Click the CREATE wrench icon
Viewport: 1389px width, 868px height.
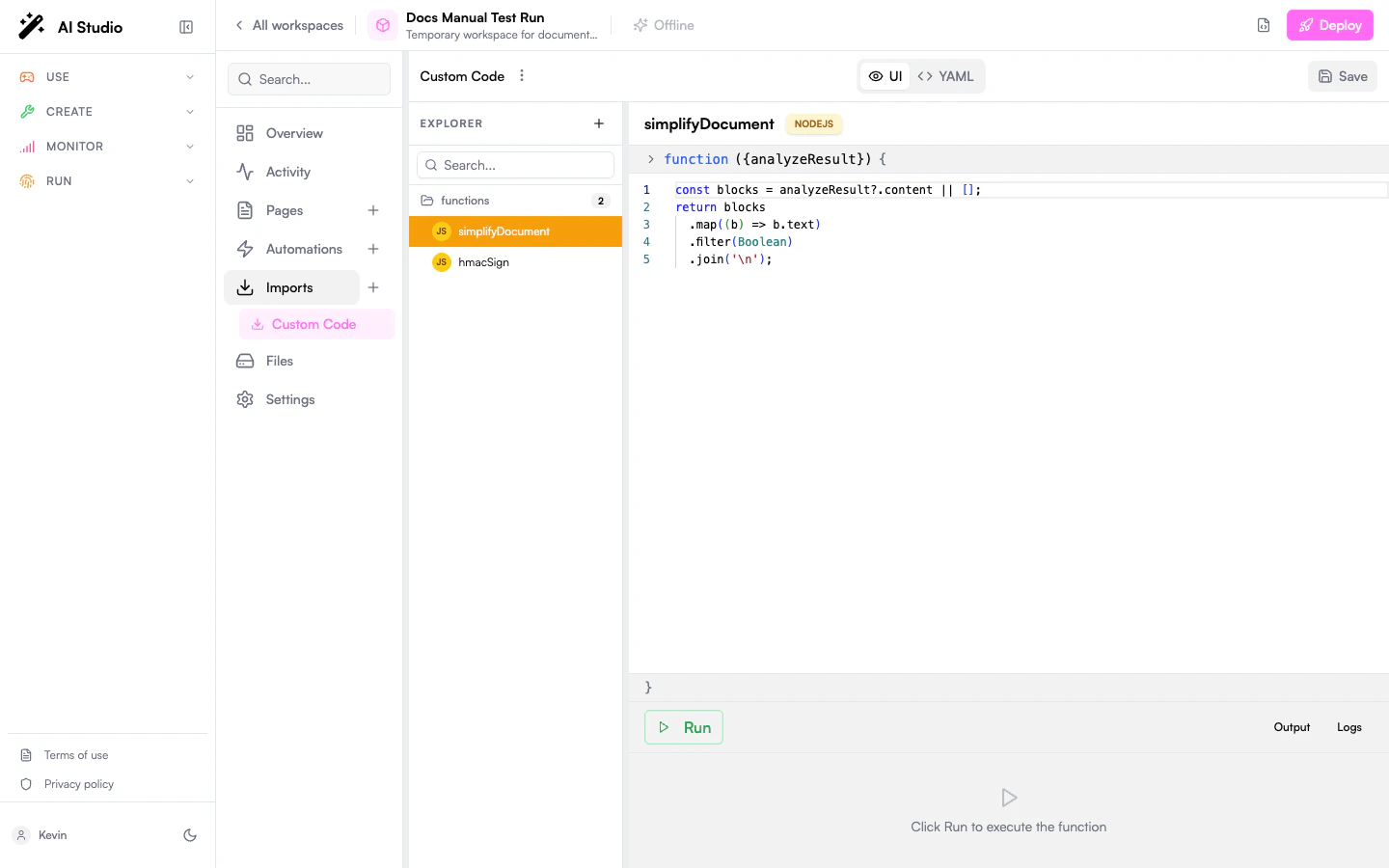(x=27, y=112)
